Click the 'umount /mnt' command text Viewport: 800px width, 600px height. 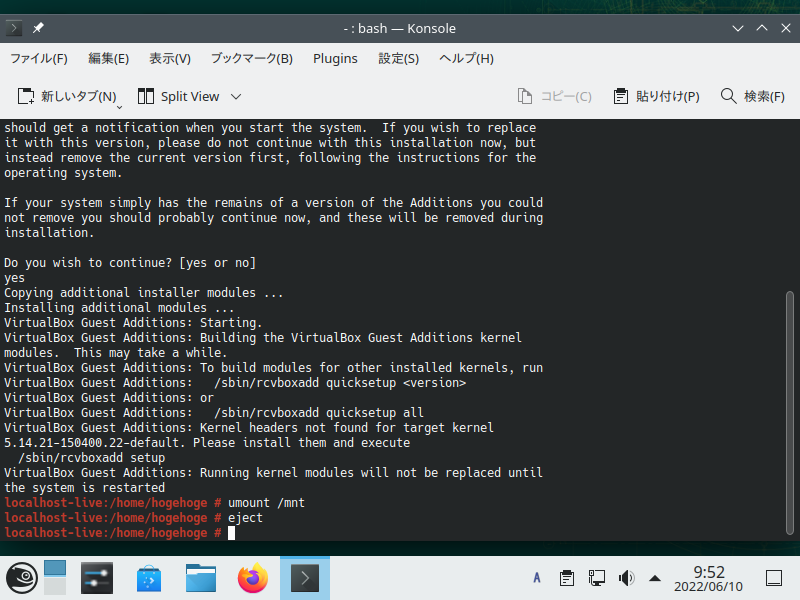click(266, 503)
